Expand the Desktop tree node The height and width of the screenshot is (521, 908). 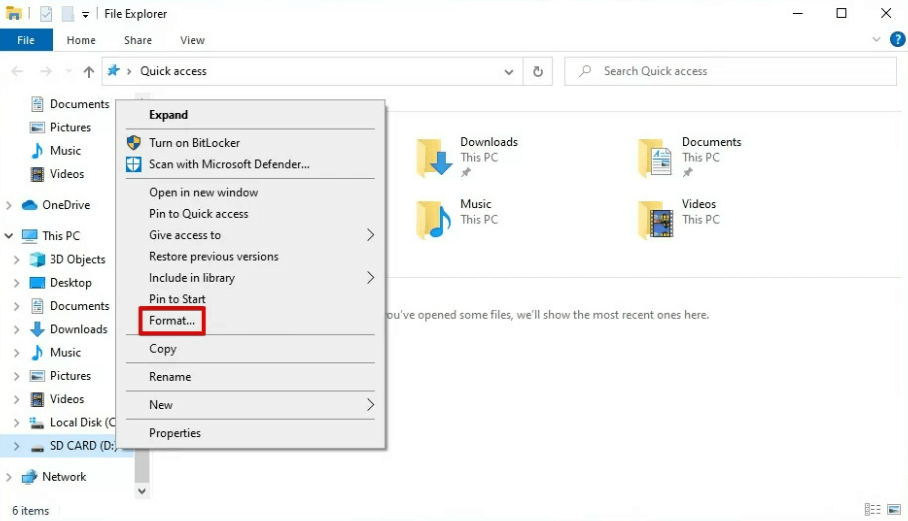[x=16, y=282]
